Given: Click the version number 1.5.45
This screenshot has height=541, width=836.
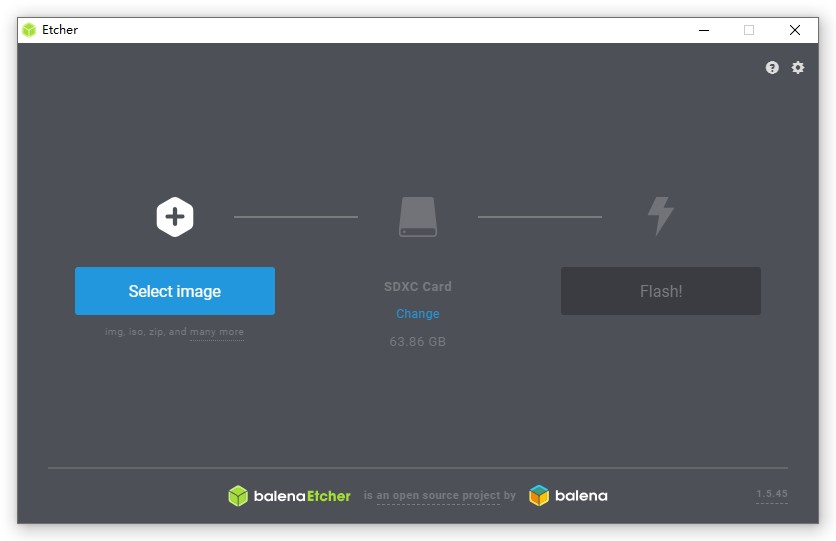Looking at the screenshot, I should pyautogui.click(x=771, y=494).
